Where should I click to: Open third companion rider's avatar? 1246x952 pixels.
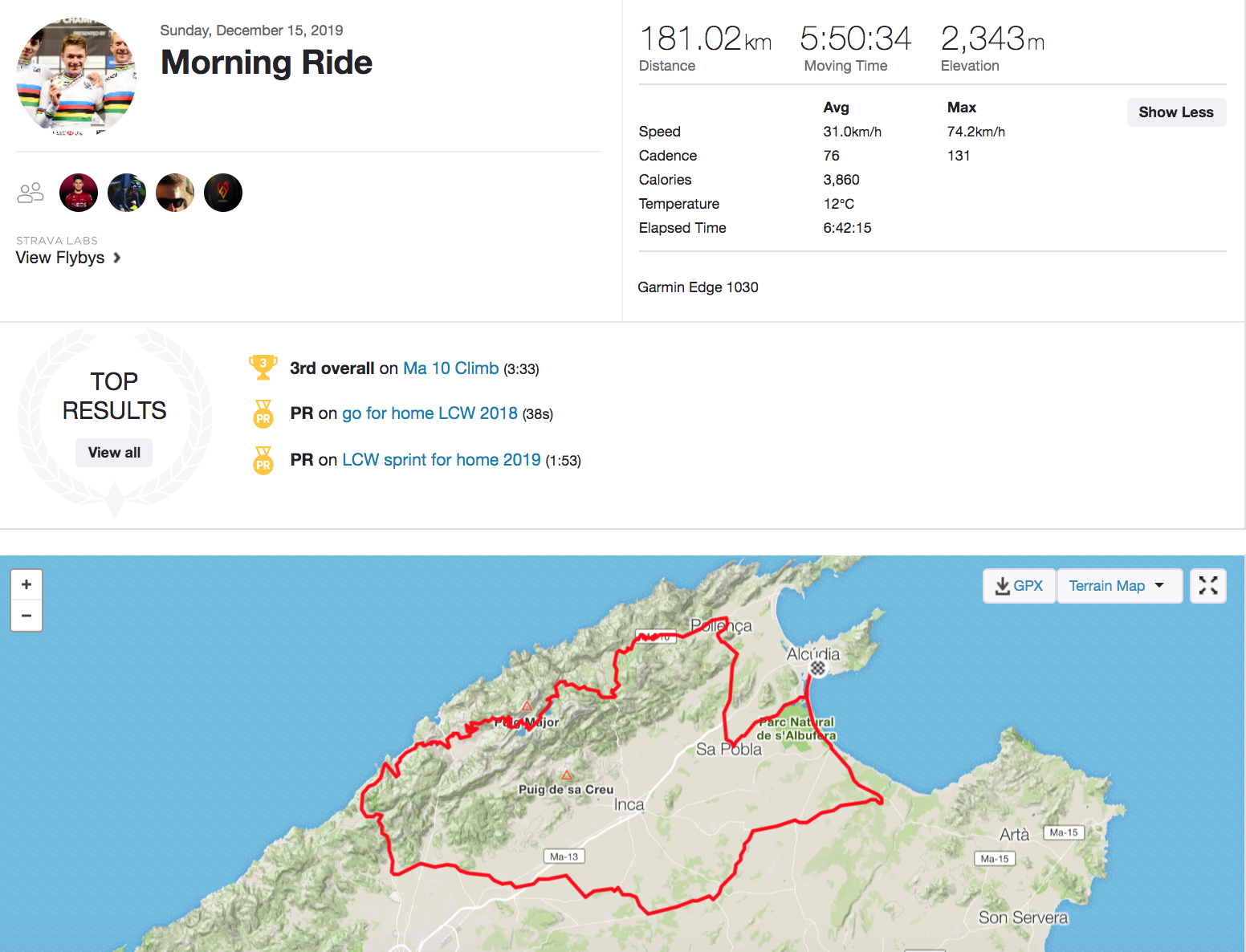pos(175,193)
